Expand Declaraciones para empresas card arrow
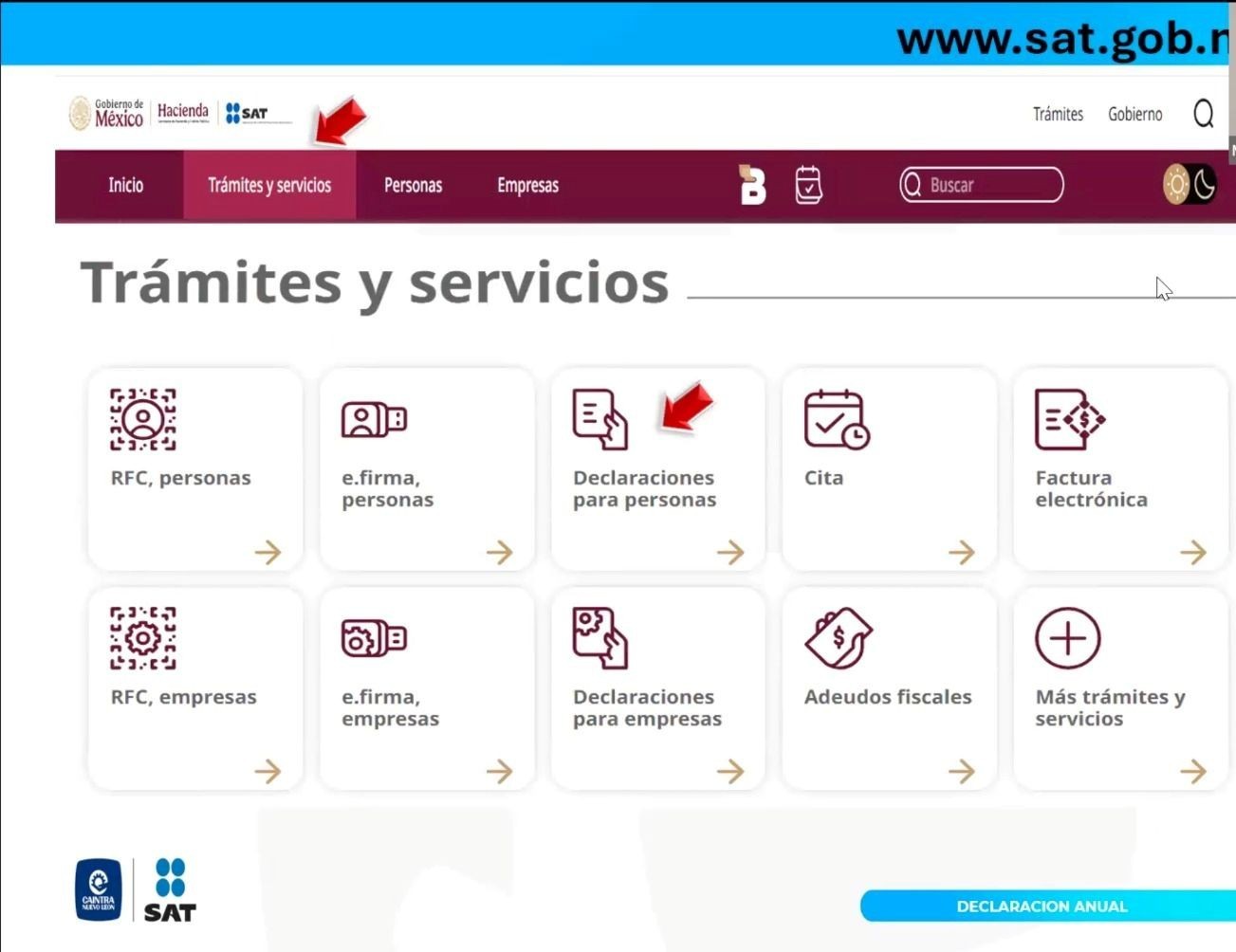Screen dimensions: 1236x952 click(729, 771)
